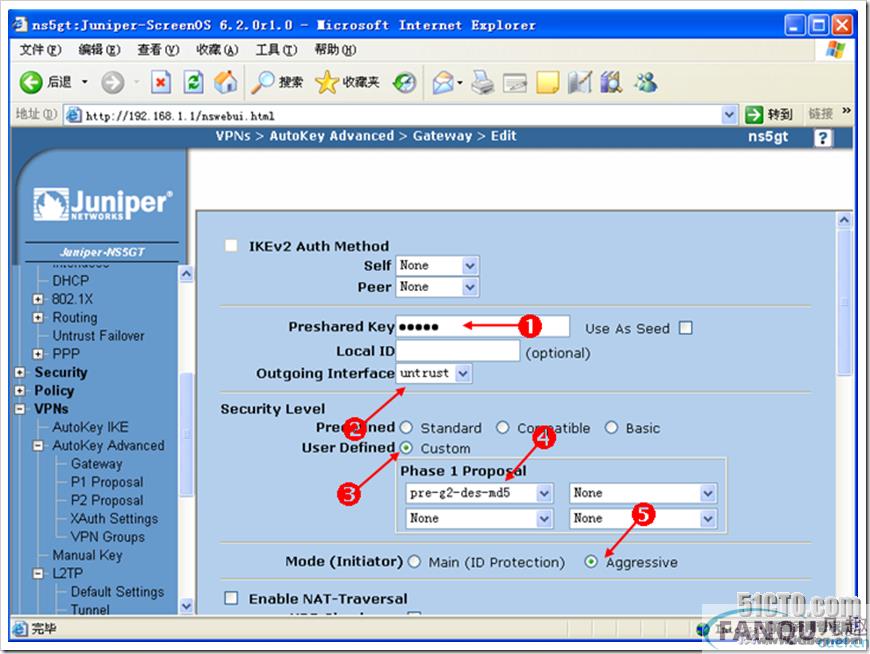Click sidebar scroll down arrow

(186, 606)
